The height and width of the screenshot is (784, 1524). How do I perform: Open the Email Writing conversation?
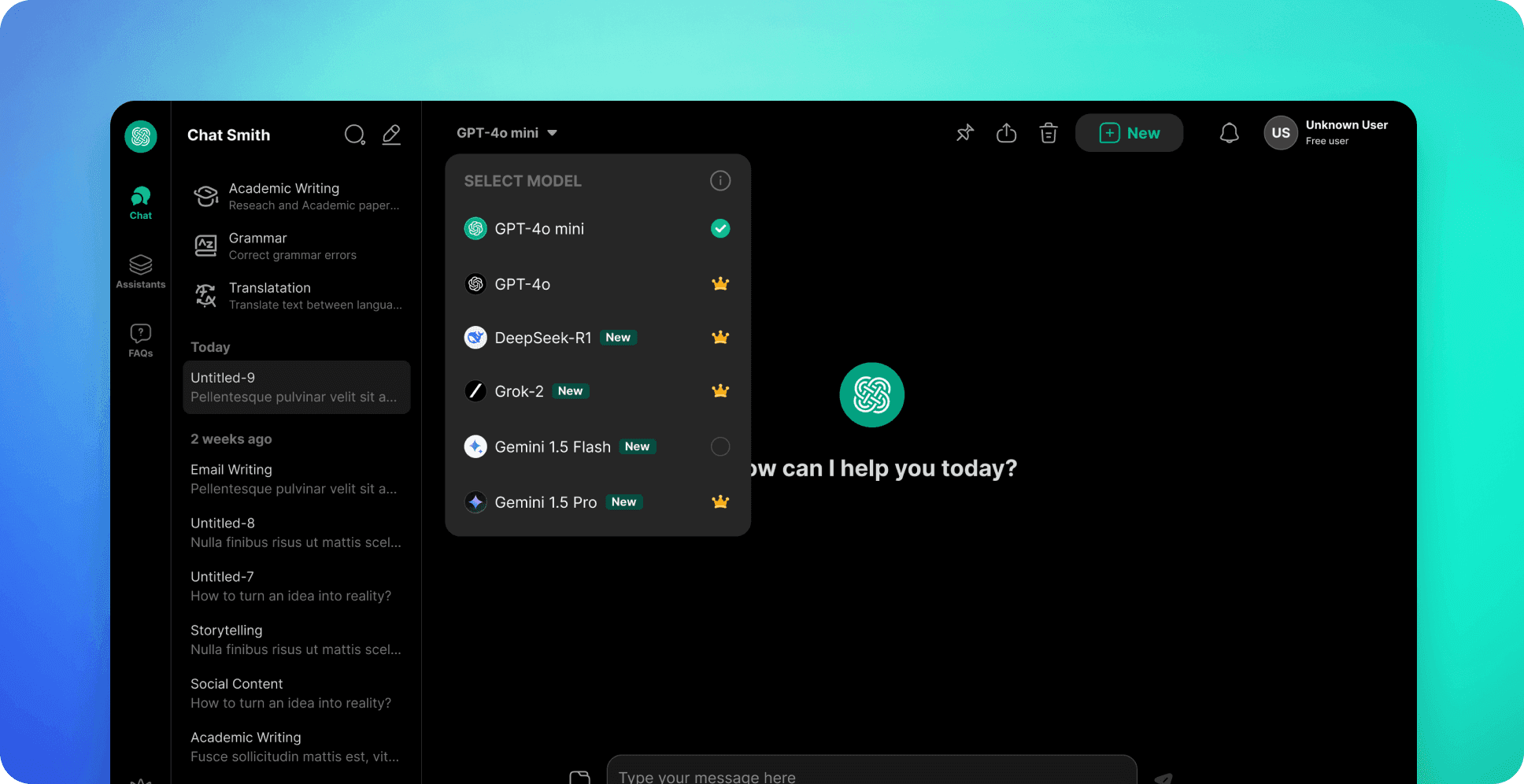pos(297,479)
